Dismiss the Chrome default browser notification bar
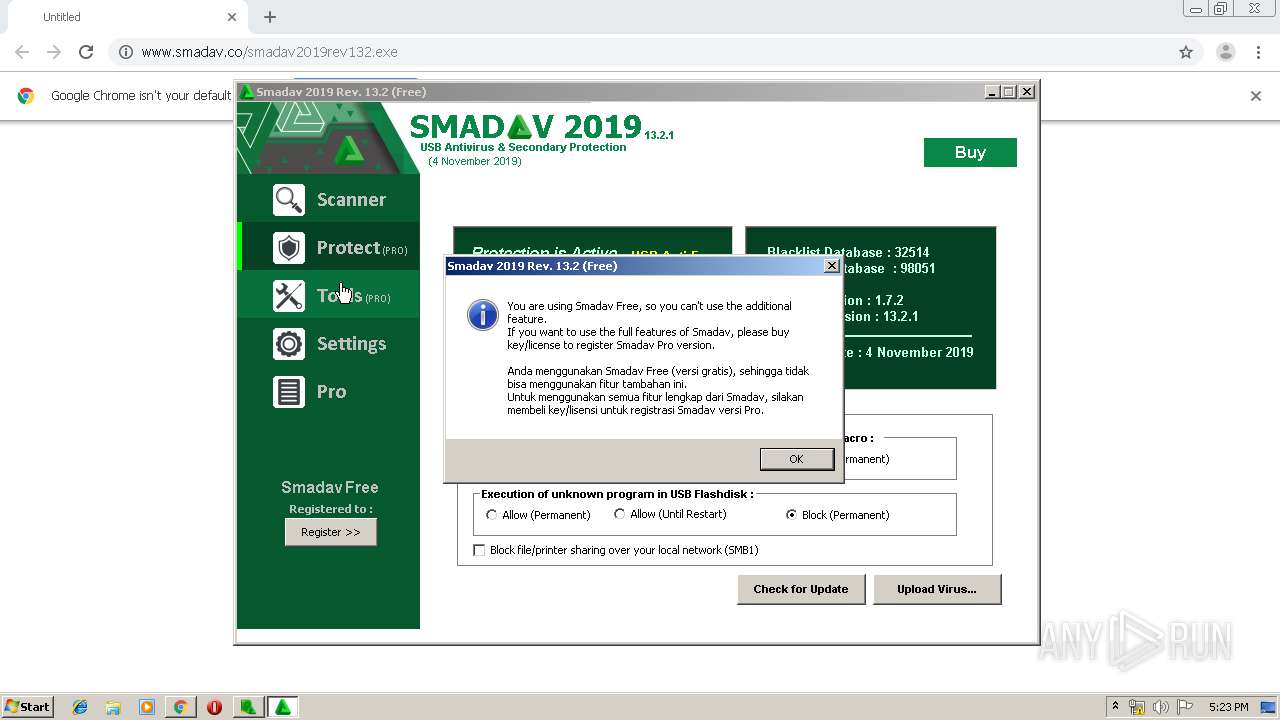1280x720 pixels. pos(1256,96)
